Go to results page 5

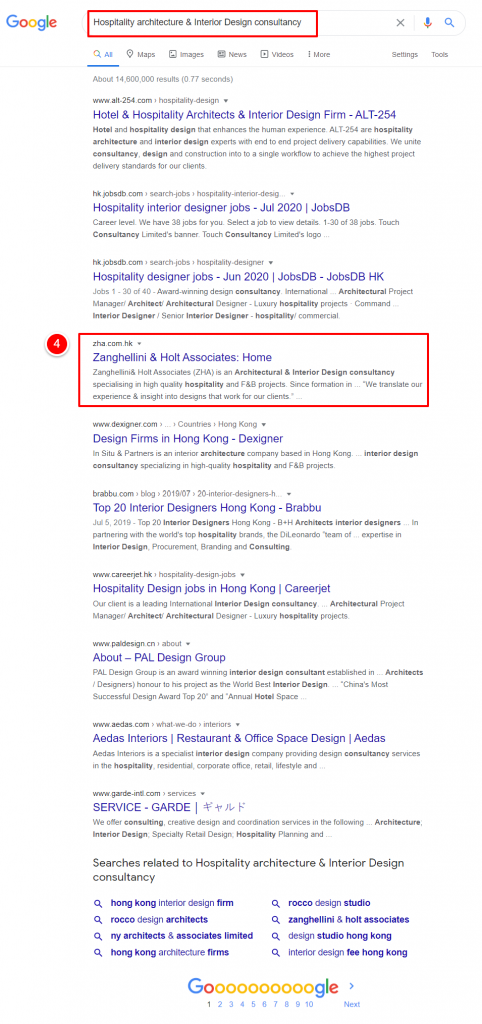click(x=253, y=1004)
